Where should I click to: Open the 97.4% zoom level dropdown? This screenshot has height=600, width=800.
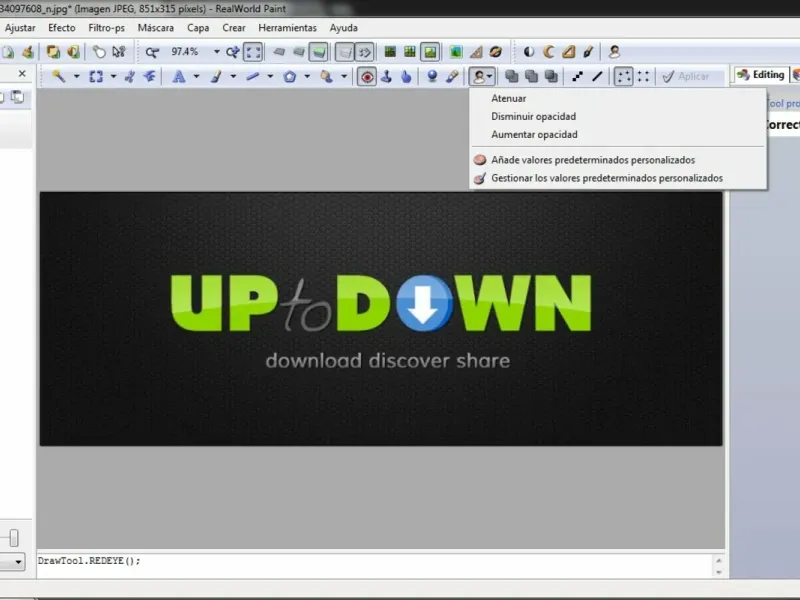coord(217,52)
